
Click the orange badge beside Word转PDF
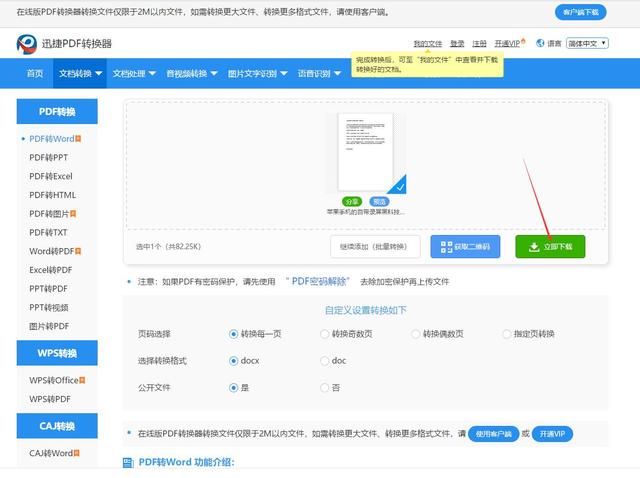click(x=78, y=251)
